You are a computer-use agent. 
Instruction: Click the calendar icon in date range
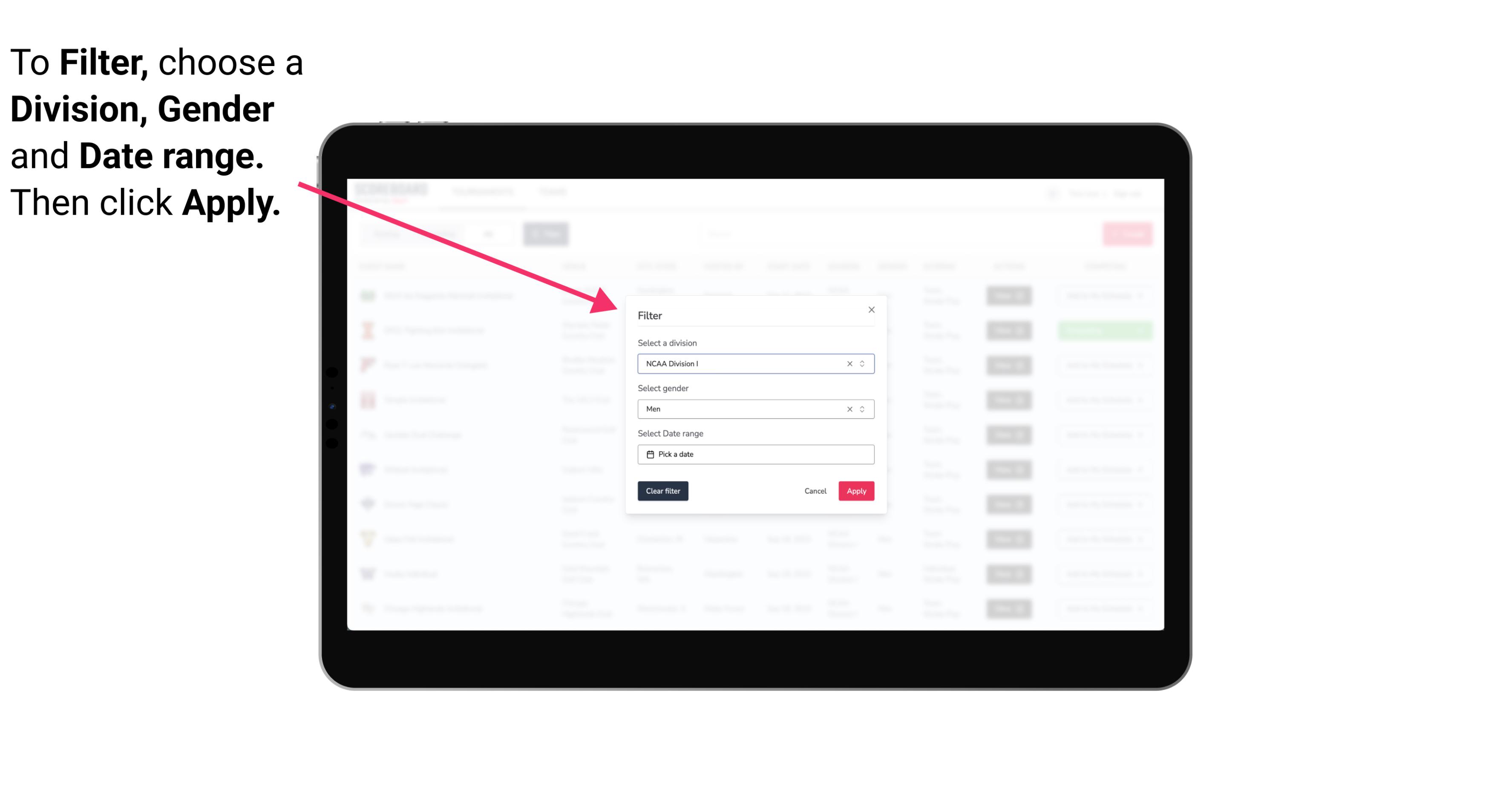pos(649,454)
